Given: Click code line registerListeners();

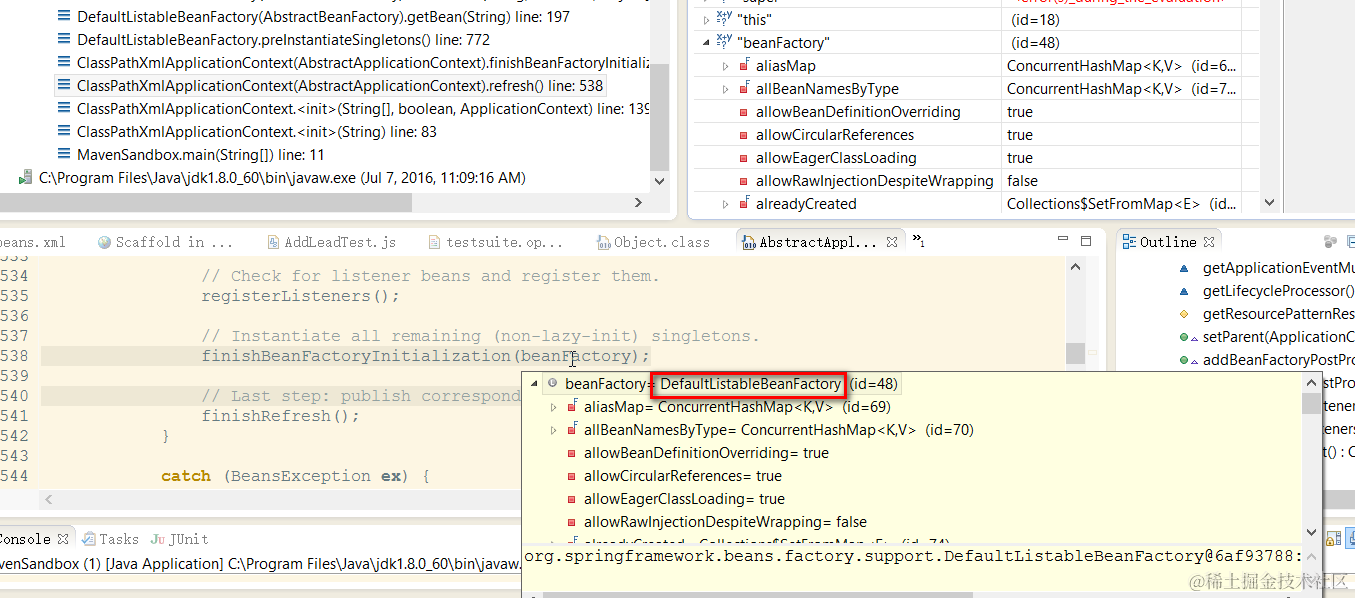Looking at the screenshot, I should [300, 296].
